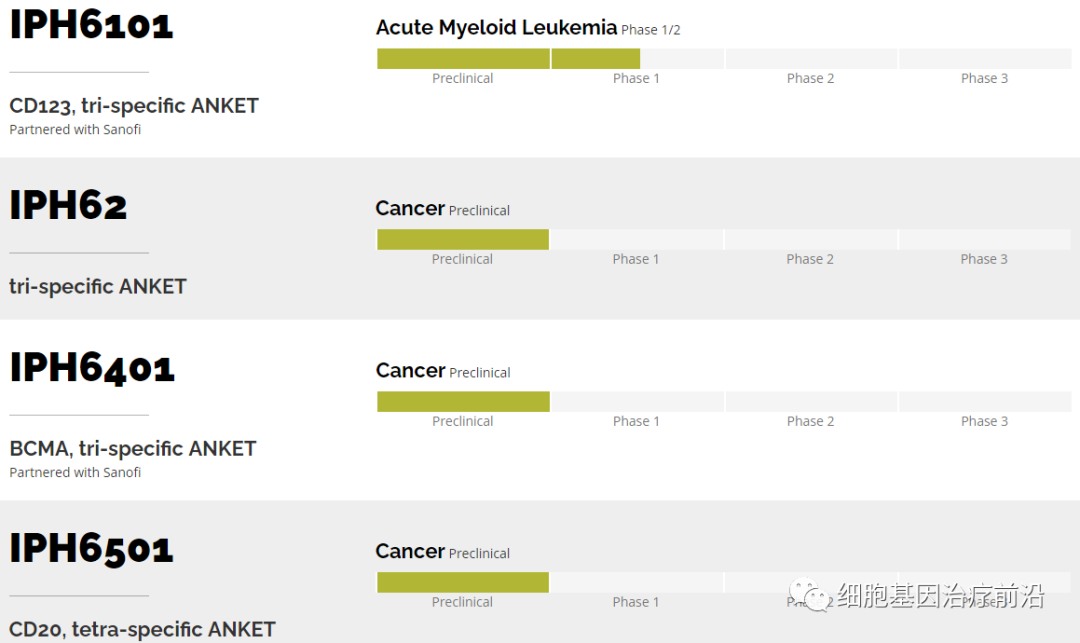Click the IPH6501 green progress bar
Screen dimensions: 1080x643
[463, 583]
